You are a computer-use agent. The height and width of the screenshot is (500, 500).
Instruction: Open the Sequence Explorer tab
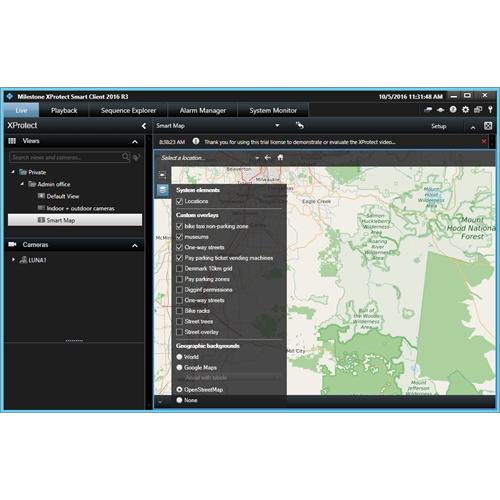[x=128, y=110]
